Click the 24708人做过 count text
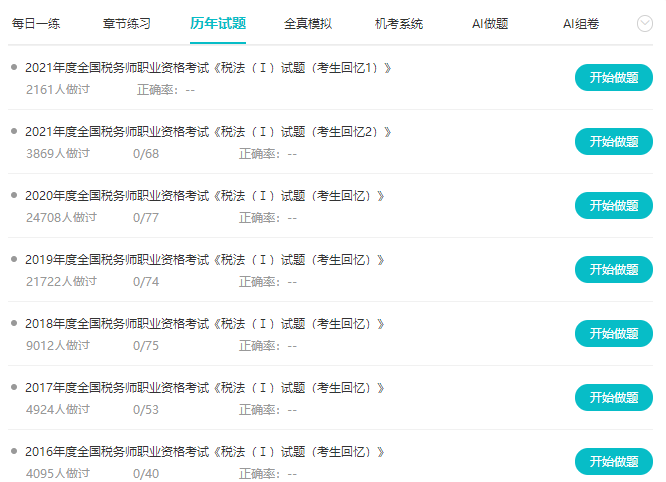 [x=62, y=217]
